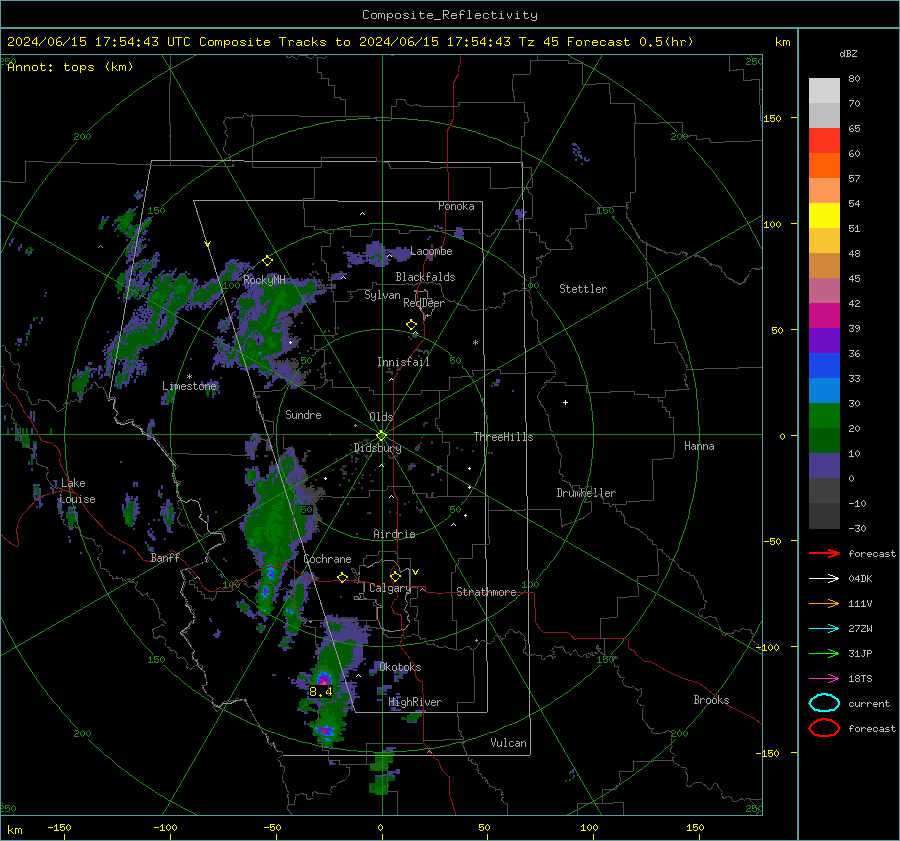The width and height of the screenshot is (900, 841).
Task: Click the Didsbury label
Action: pyautogui.click(x=377, y=448)
